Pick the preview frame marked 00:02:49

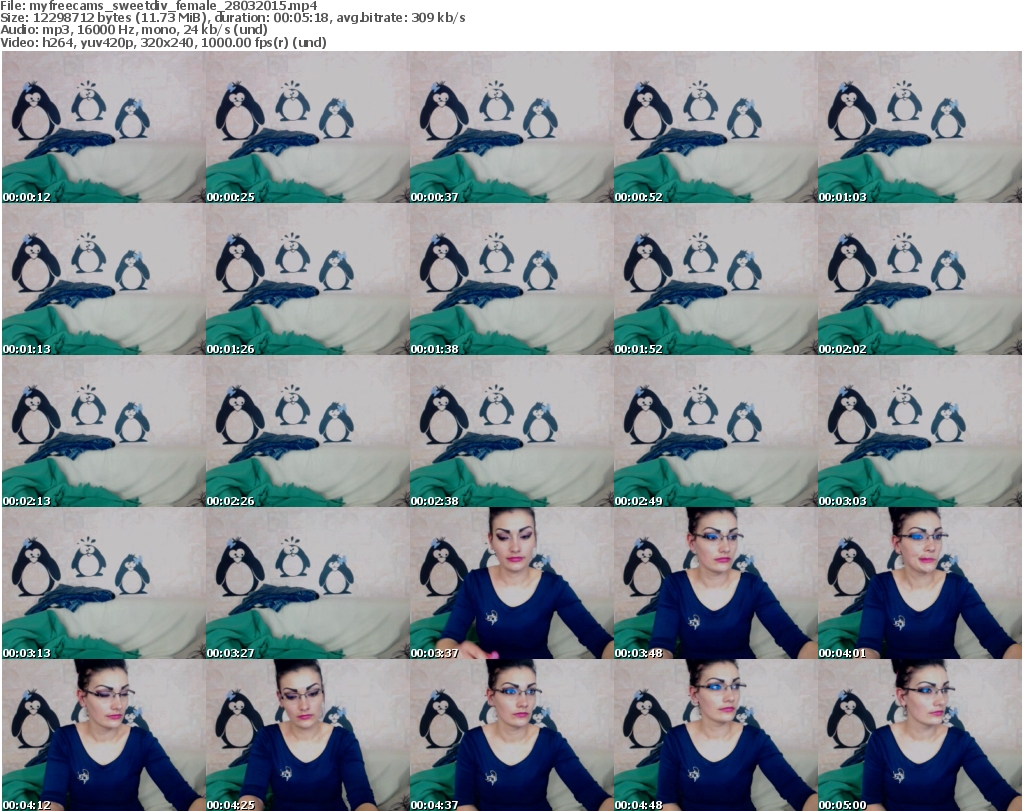tap(715, 431)
